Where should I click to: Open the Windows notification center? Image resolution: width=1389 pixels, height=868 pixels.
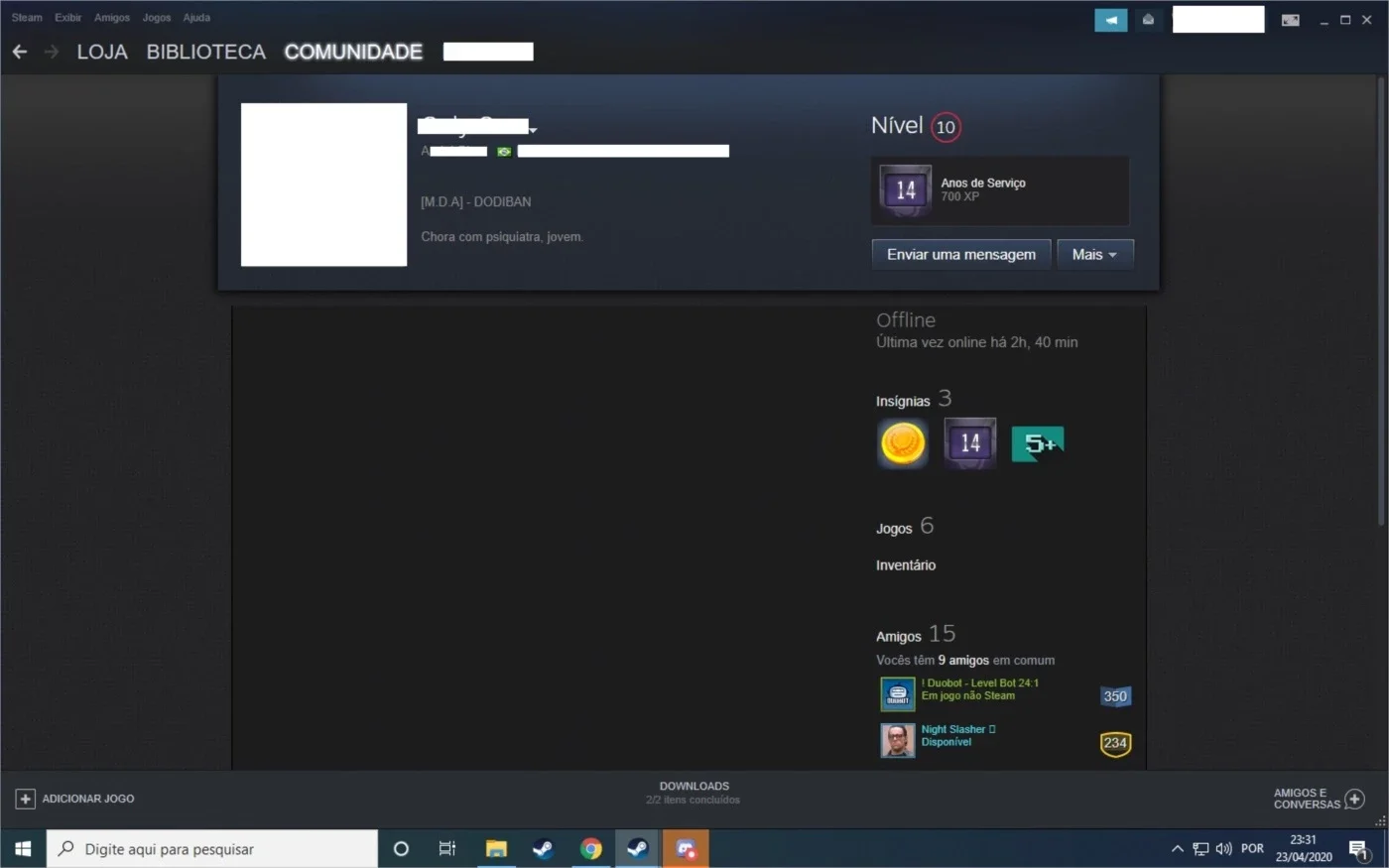(1358, 849)
